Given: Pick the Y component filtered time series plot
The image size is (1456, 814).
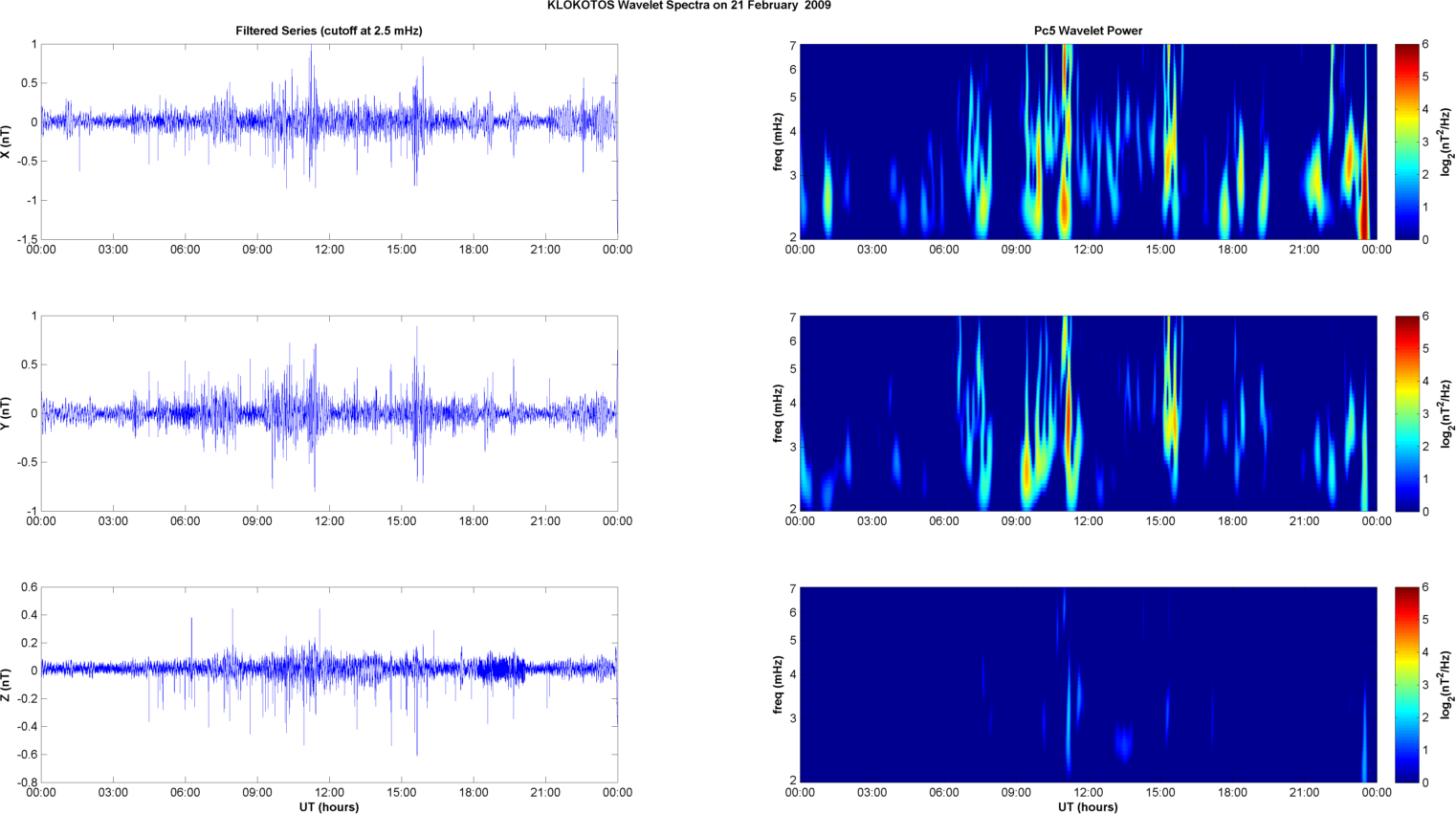Looking at the screenshot, I should tap(329, 413).
